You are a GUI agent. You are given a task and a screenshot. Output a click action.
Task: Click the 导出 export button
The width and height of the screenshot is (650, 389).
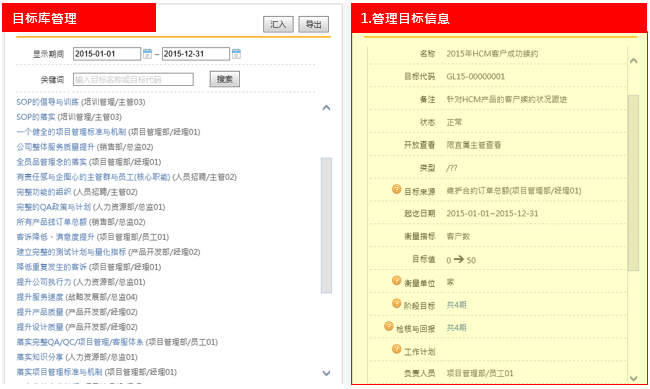(x=314, y=24)
